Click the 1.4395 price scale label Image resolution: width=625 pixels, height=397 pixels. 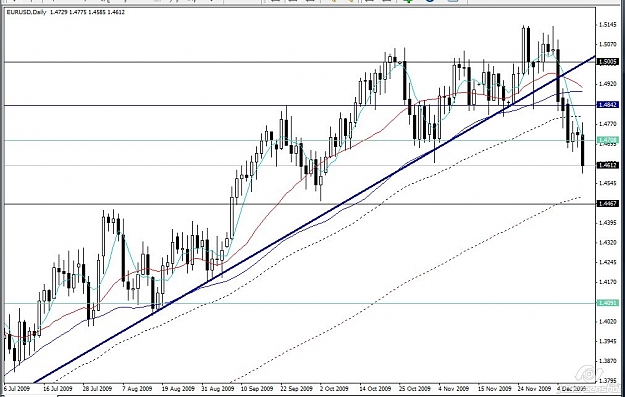pyautogui.click(x=608, y=222)
